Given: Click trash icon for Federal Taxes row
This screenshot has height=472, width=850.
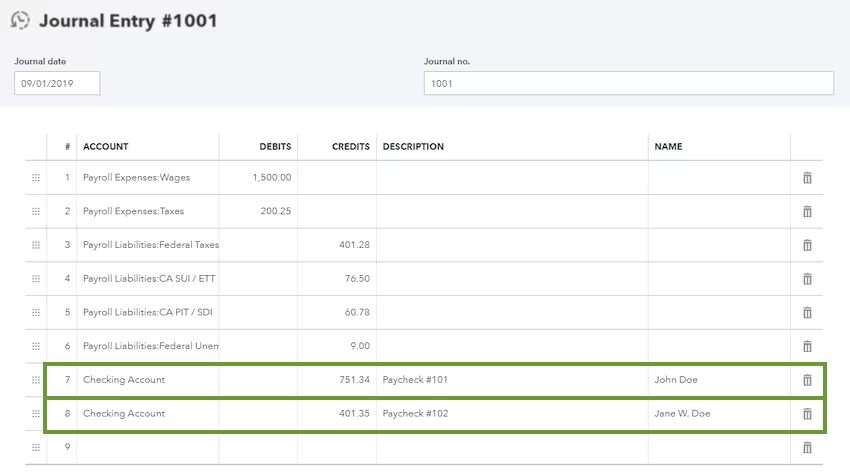Looking at the screenshot, I should [807, 245].
